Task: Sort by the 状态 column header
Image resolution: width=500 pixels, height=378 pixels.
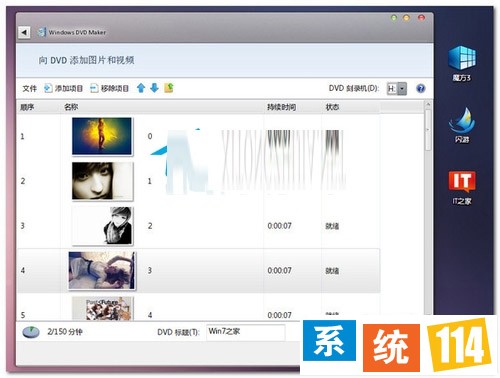Action: click(x=332, y=107)
